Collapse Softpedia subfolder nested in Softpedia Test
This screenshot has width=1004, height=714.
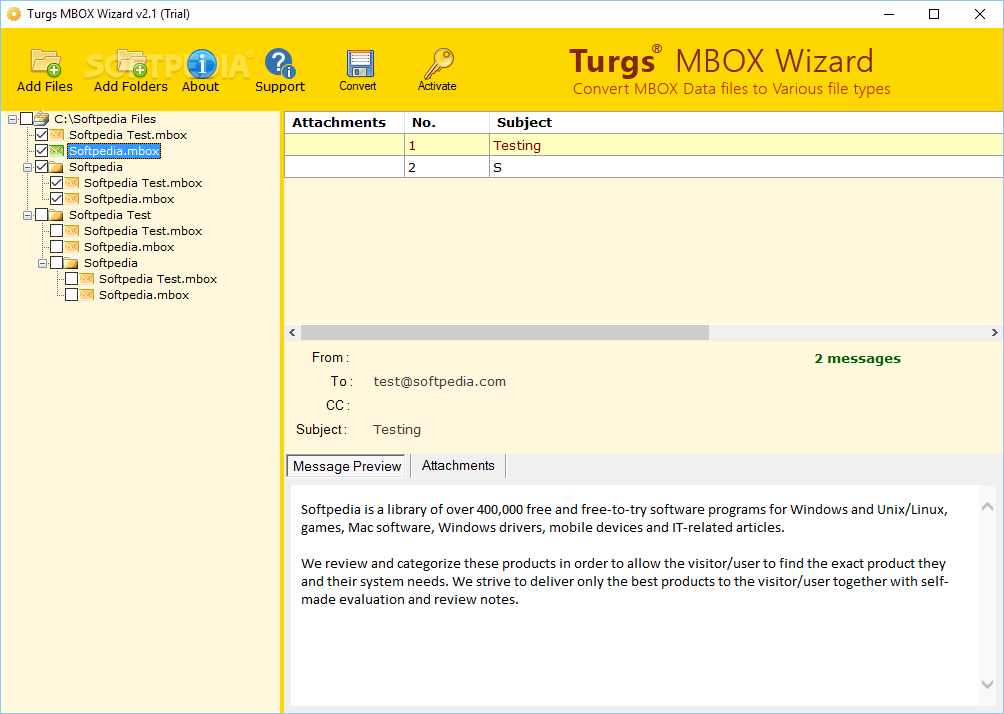[x=42, y=263]
